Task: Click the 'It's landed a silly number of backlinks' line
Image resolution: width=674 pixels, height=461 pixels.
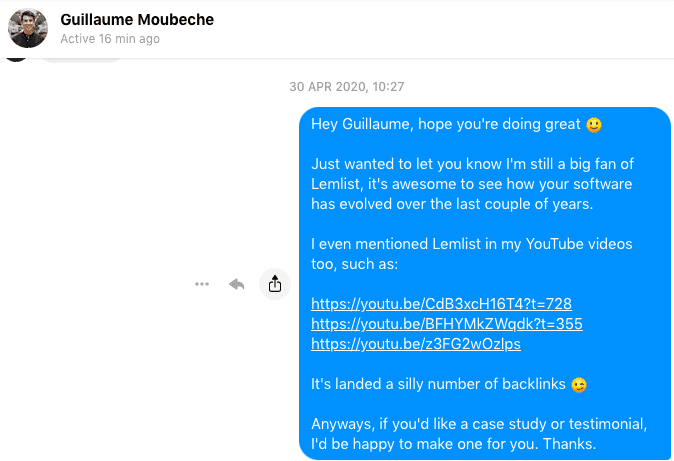Action: click(x=449, y=384)
